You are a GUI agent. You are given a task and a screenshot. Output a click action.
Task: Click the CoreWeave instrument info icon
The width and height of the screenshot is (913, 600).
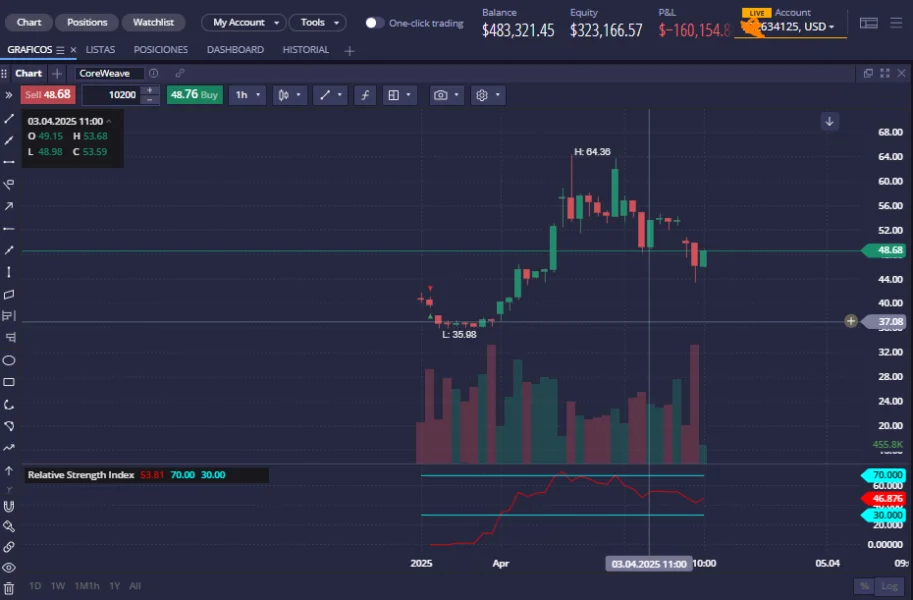(x=154, y=73)
